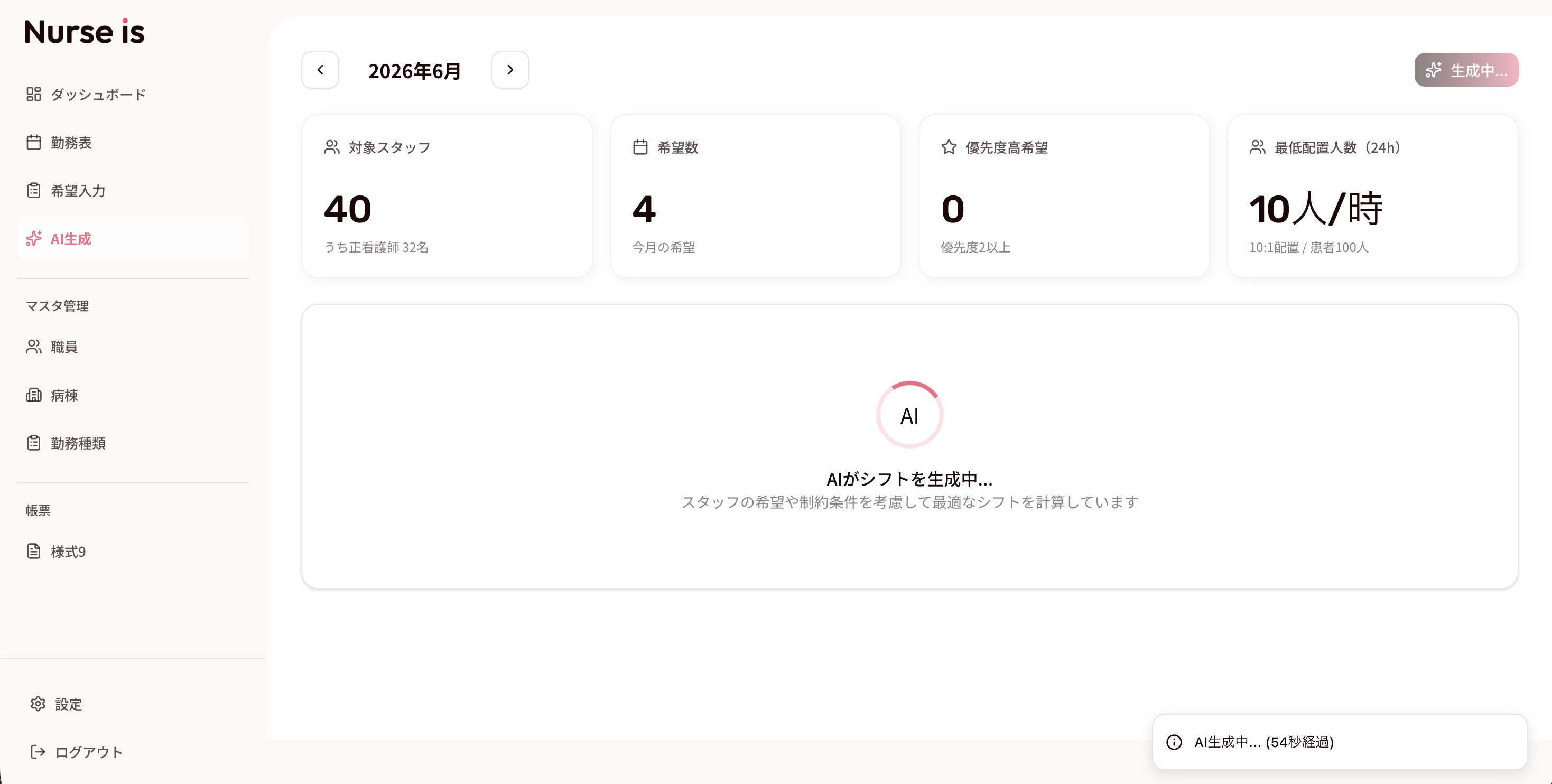This screenshot has height=784, width=1552.
Task: Click the dashboard grid icon in sidebar
Action: [x=34, y=94]
